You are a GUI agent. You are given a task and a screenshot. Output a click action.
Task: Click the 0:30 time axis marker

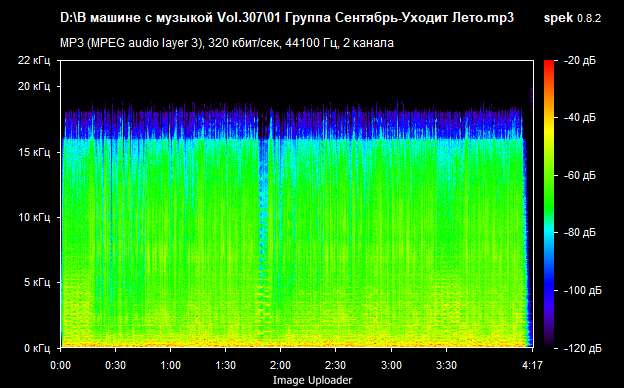(x=116, y=365)
